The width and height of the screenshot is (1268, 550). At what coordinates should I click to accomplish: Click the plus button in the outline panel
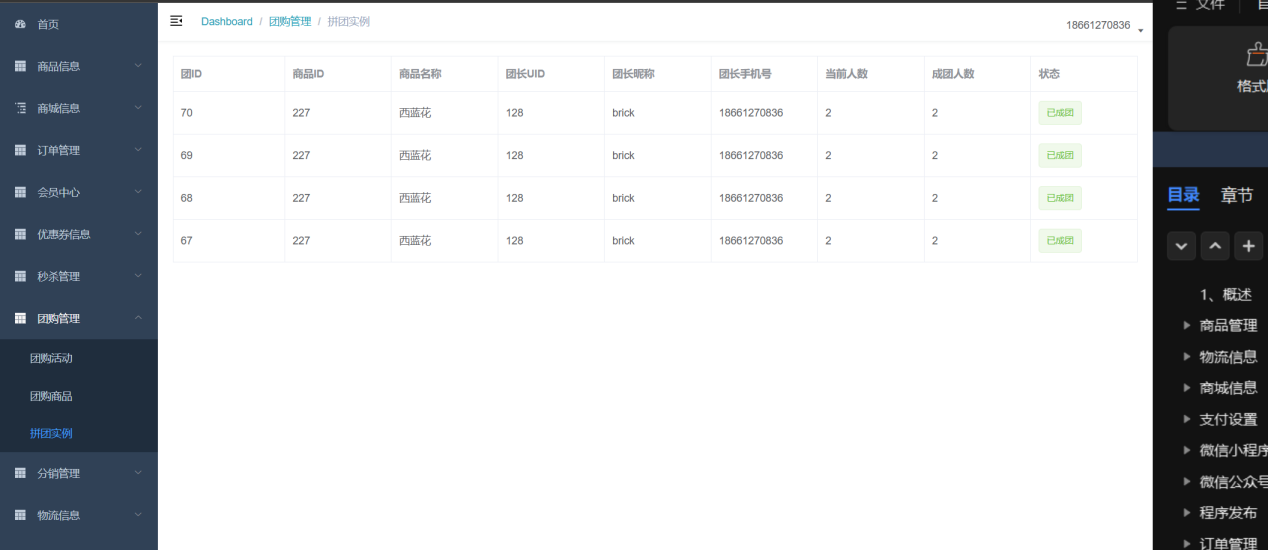(1248, 245)
